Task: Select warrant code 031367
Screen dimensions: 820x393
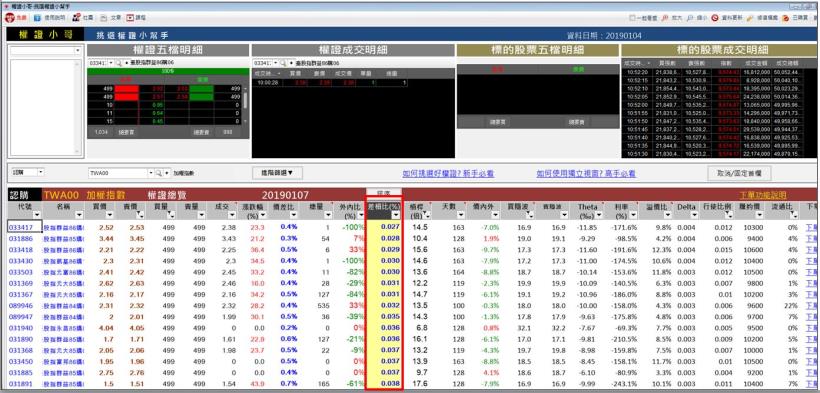Action: pos(21,294)
